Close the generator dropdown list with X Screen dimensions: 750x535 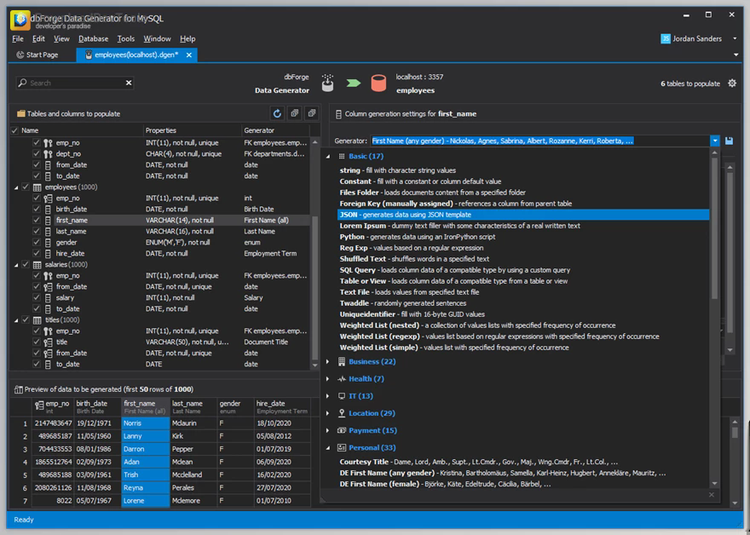tap(711, 495)
